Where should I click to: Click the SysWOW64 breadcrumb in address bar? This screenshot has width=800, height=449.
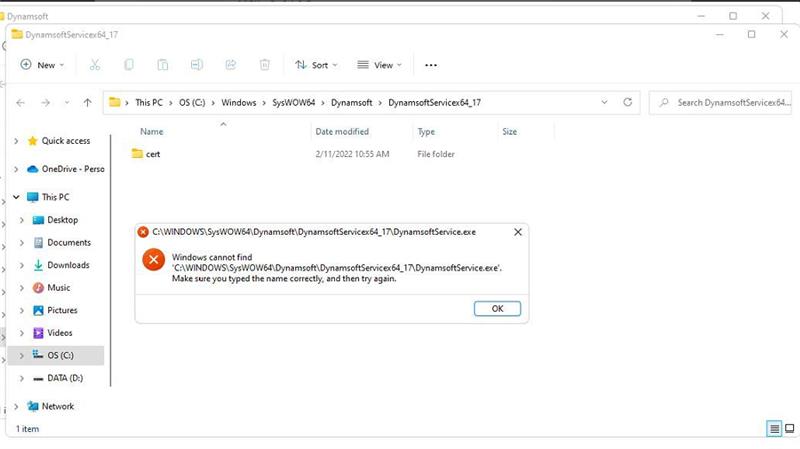[x=285, y=102]
